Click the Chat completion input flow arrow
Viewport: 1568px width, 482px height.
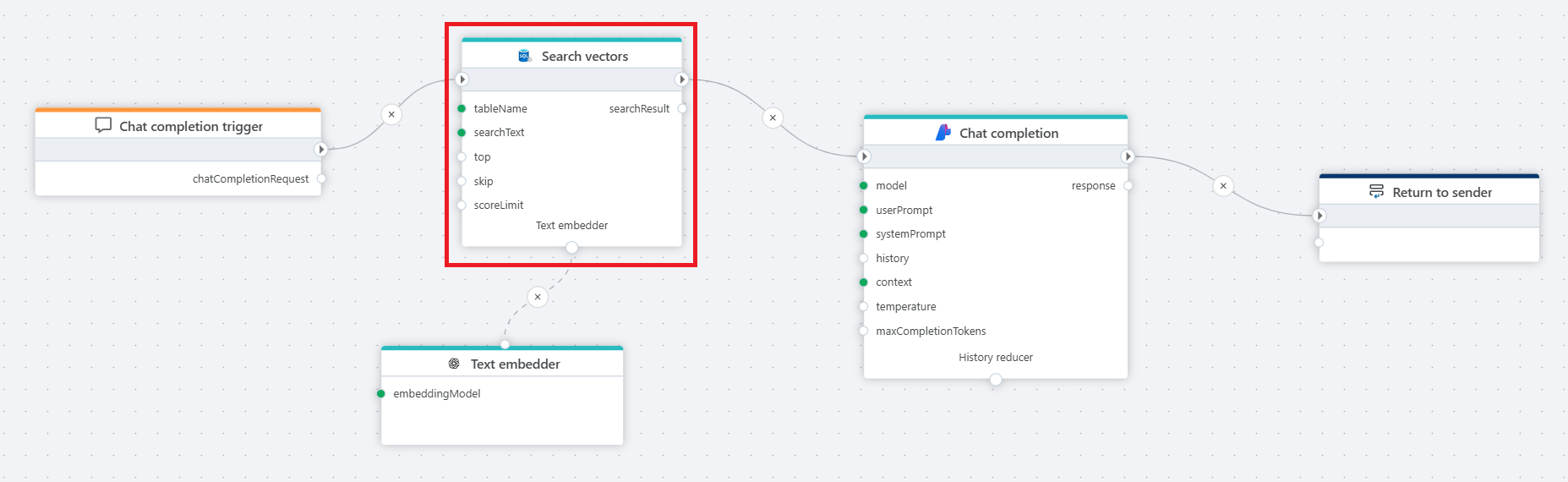tap(863, 156)
